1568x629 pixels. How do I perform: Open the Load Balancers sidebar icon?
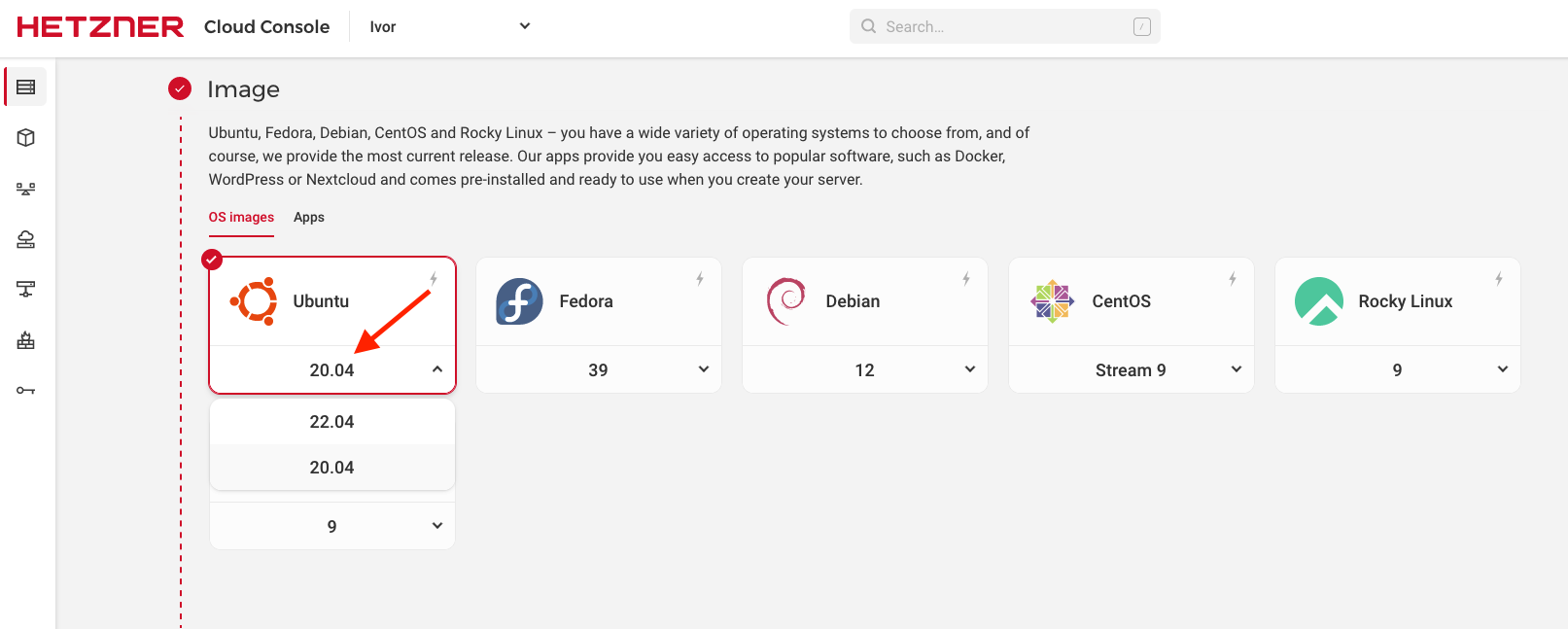pyautogui.click(x=26, y=189)
